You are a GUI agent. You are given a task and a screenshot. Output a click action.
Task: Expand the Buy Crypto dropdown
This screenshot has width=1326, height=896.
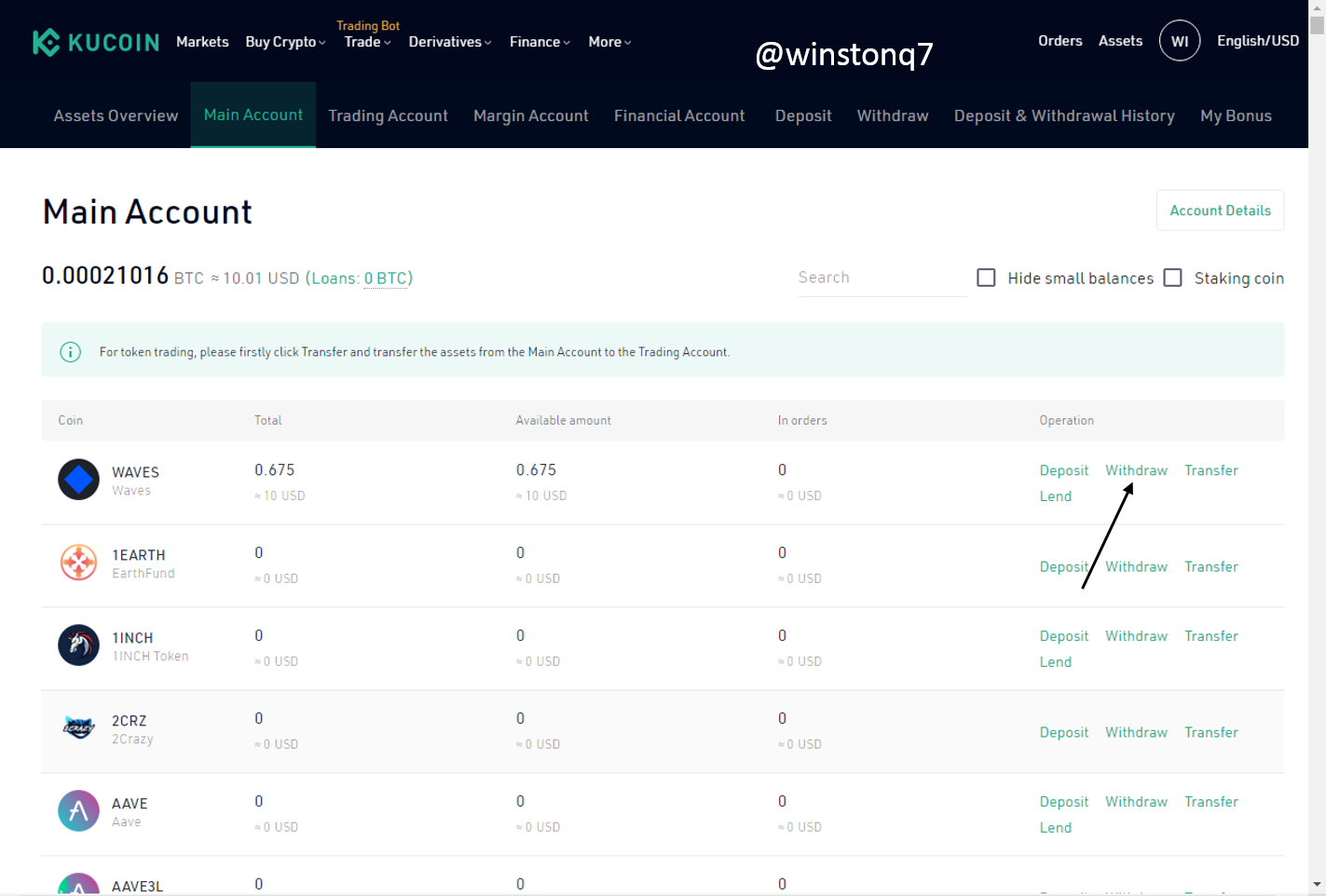[285, 42]
